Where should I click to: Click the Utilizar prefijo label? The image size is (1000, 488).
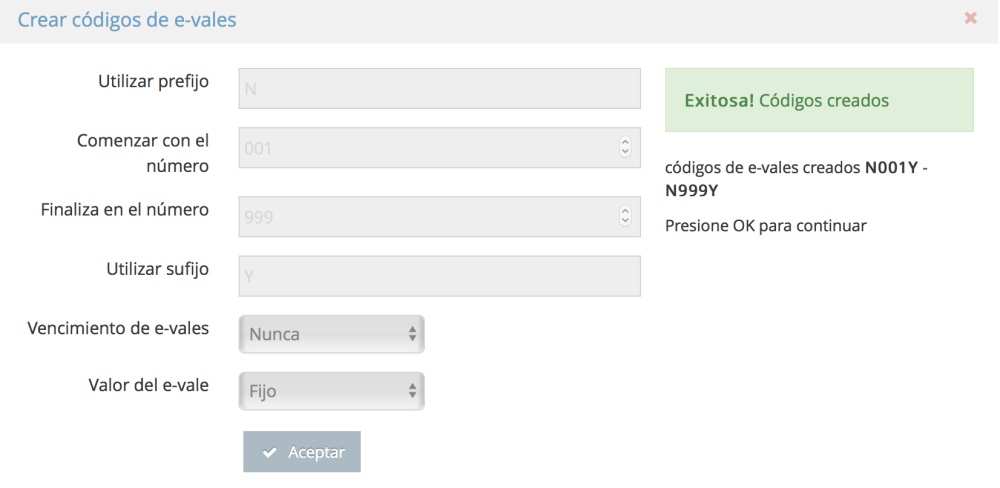[x=153, y=81]
